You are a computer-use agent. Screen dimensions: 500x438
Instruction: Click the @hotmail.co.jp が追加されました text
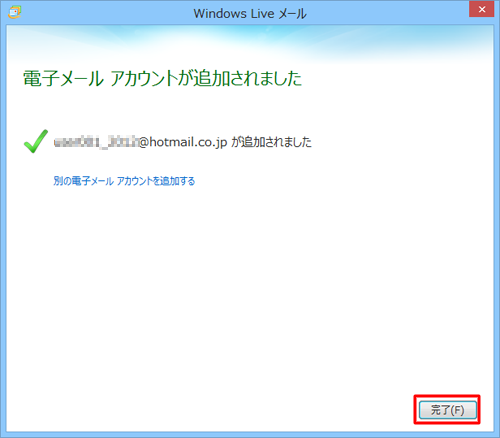pos(225,142)
